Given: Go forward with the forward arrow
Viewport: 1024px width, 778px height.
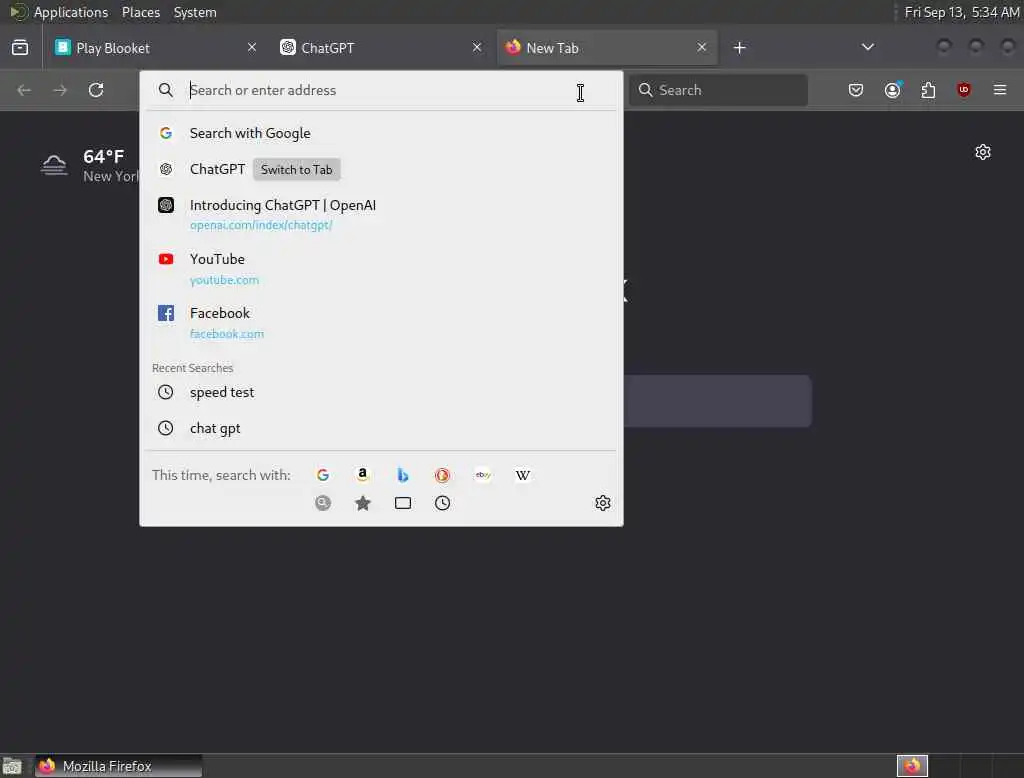Looking at the screenshot, I should [x=60, y=90].
